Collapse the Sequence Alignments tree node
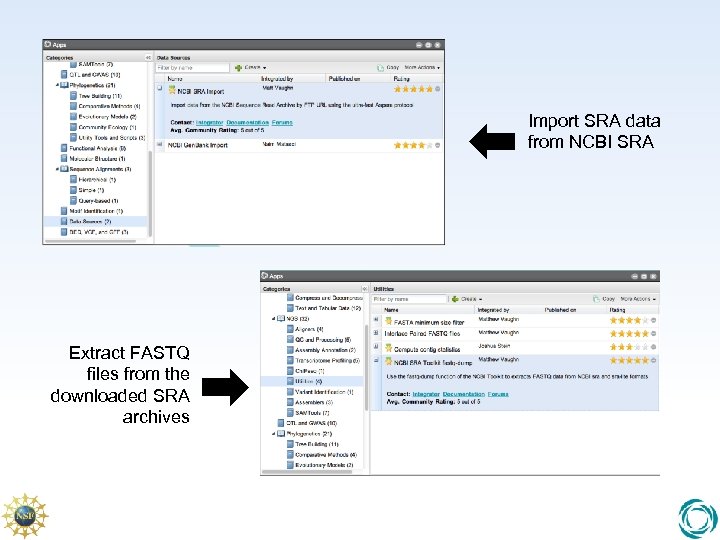720x540 pixels. (57, 169)
